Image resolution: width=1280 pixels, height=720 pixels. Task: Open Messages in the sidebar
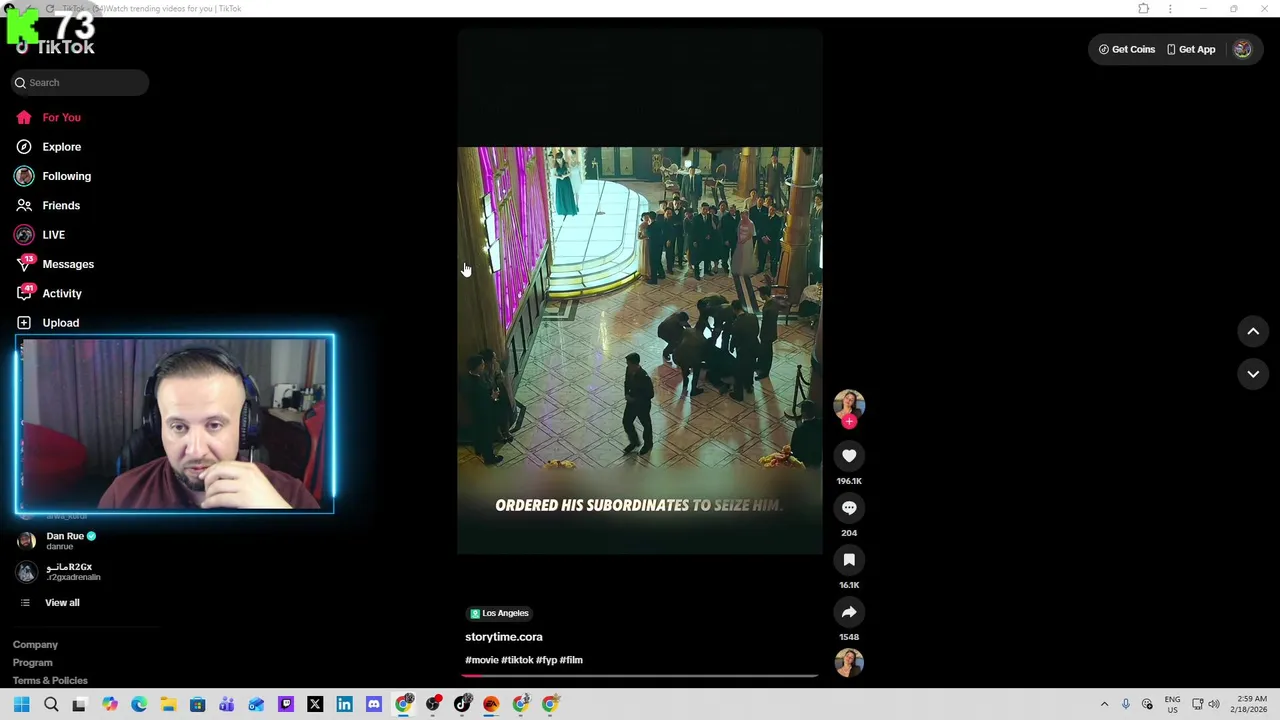[54, 264]
